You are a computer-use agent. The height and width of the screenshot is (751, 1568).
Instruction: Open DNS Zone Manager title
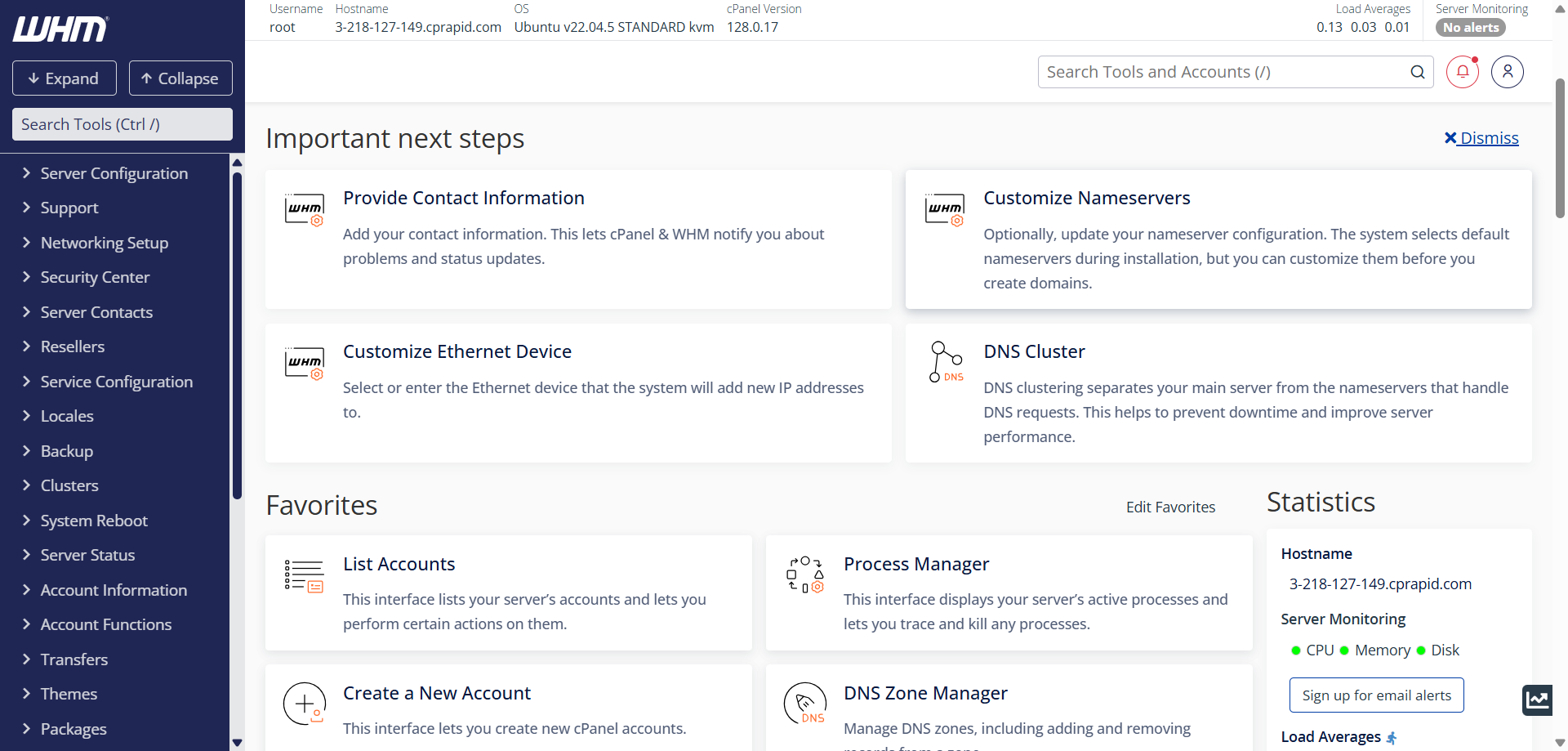tap(925, 693)
